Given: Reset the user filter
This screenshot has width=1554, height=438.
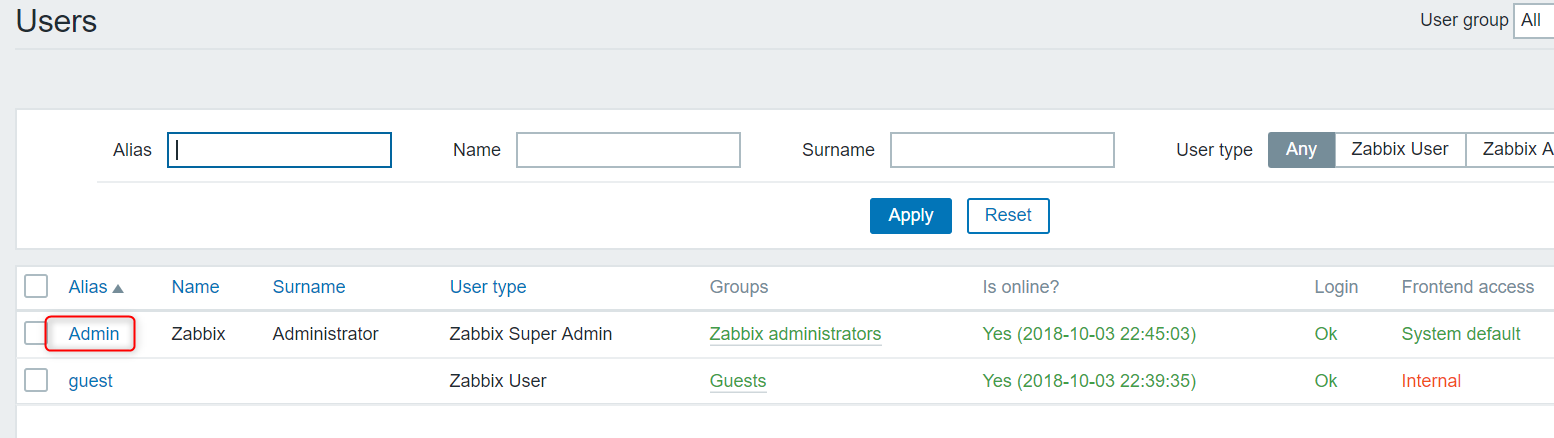Looking at the screenshot, I should click(1007, 215).
